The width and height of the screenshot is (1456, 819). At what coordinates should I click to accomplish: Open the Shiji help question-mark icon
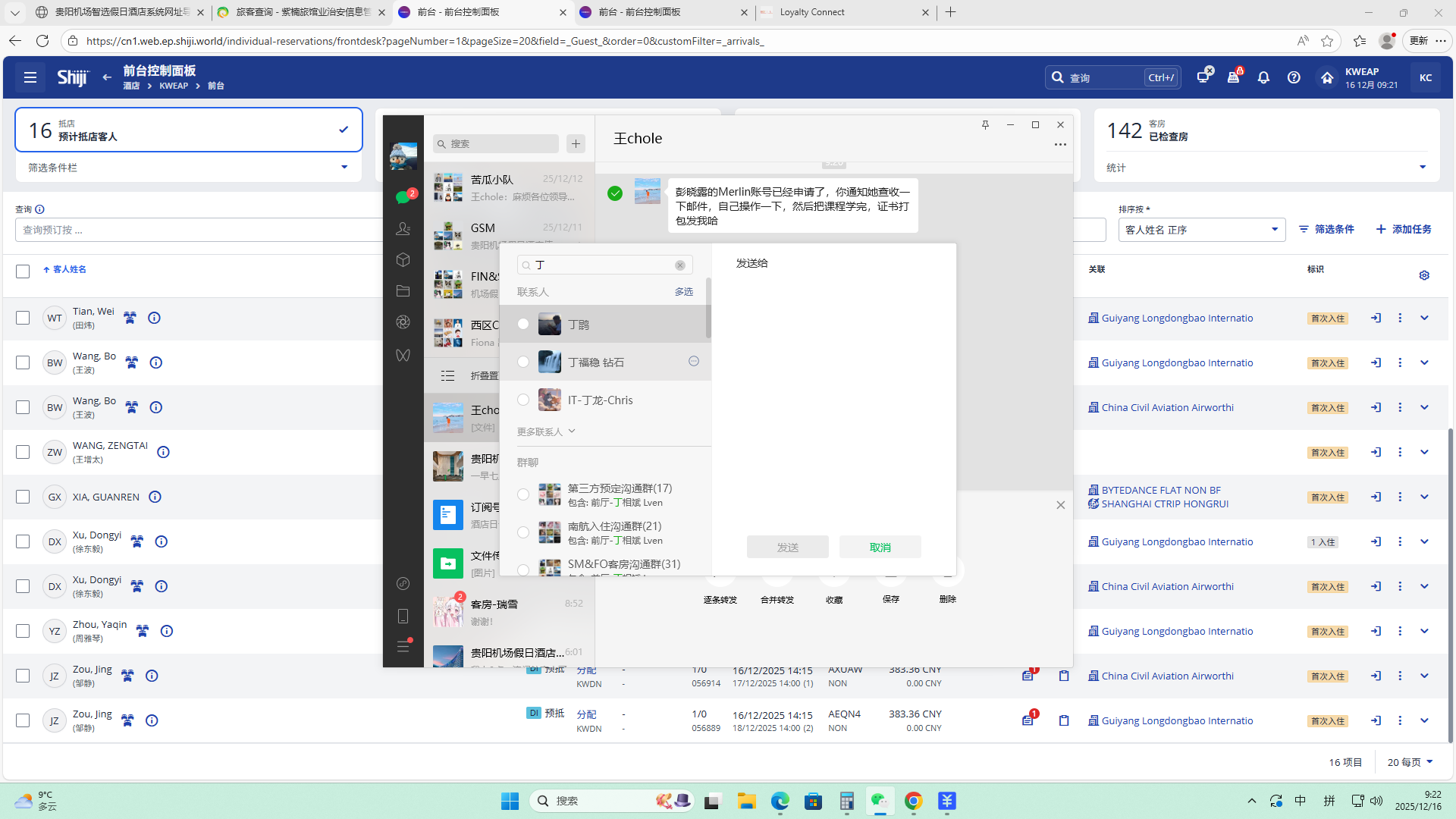coord(1294,77)
